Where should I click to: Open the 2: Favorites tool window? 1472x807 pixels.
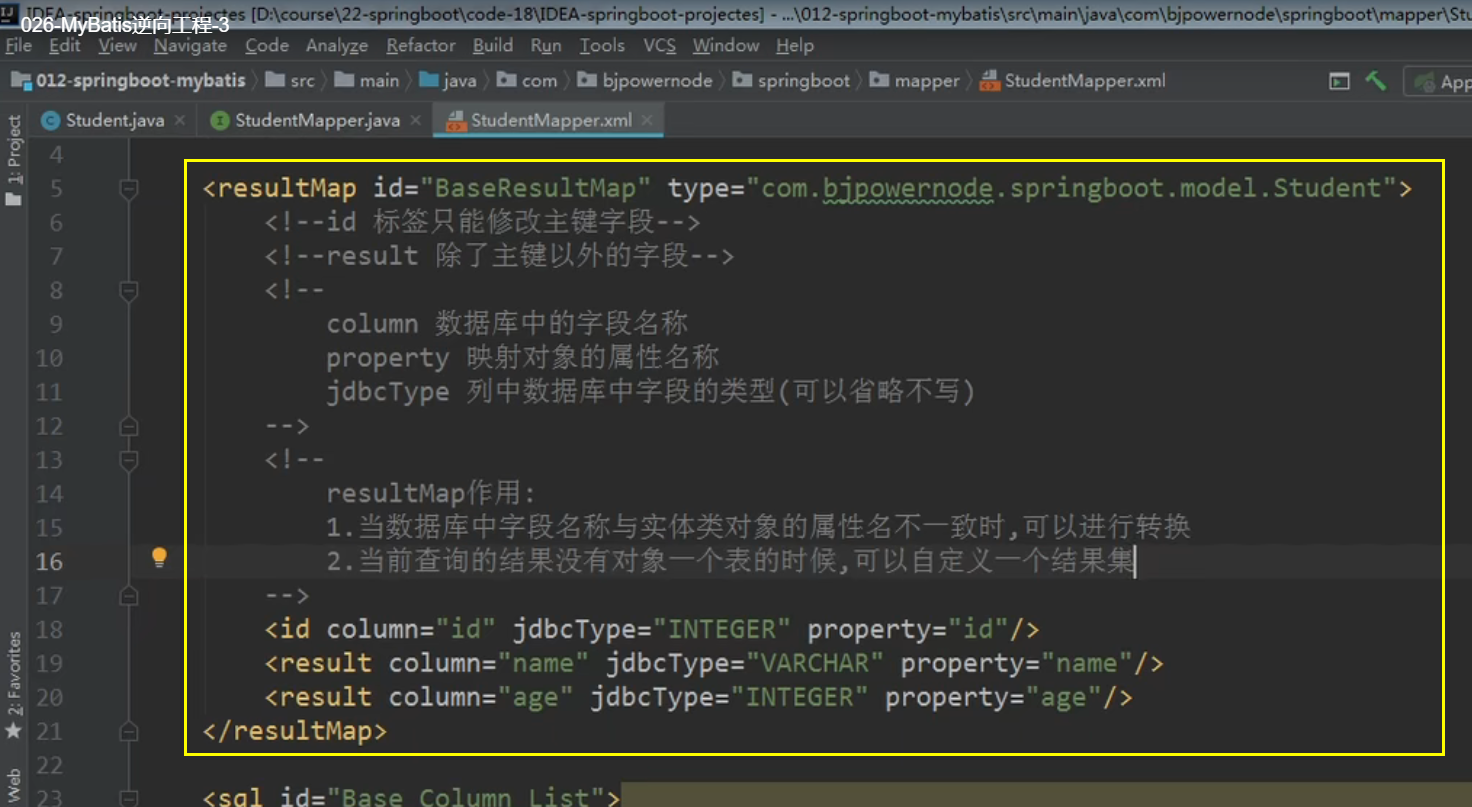[14, 686]
